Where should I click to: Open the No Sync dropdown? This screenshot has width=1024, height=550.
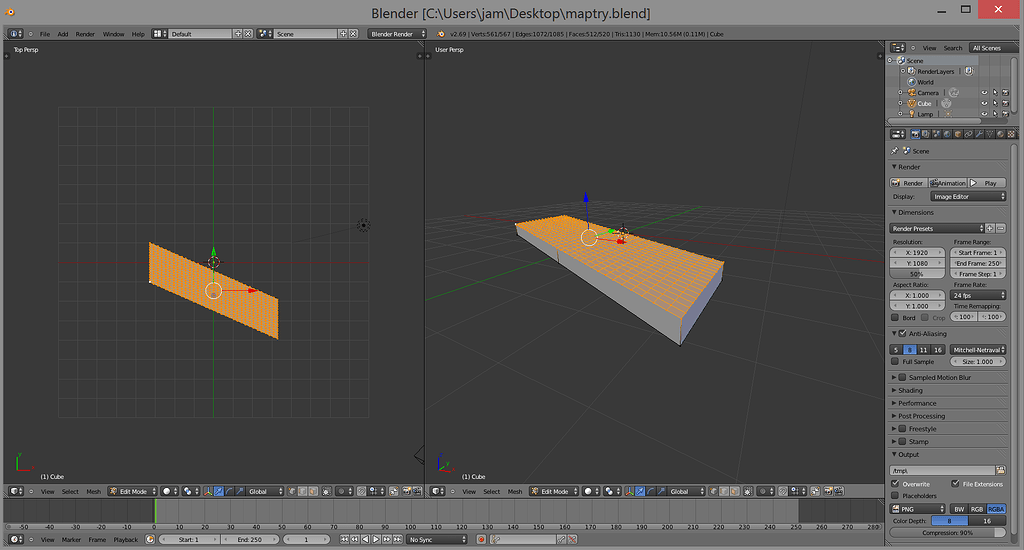[436, 540]
